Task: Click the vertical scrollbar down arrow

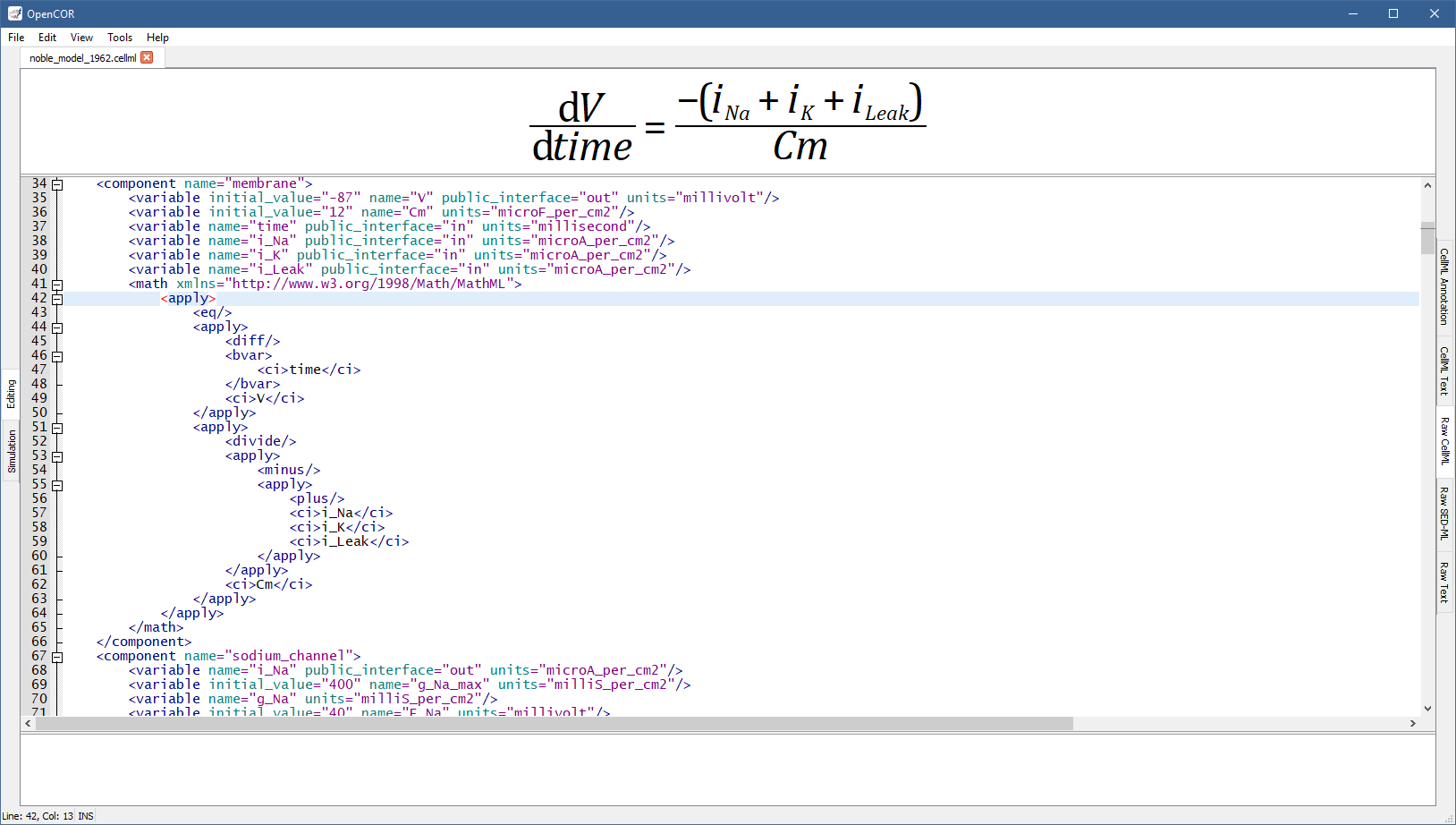Action: pyautogui.click(x=1427, y=708)
